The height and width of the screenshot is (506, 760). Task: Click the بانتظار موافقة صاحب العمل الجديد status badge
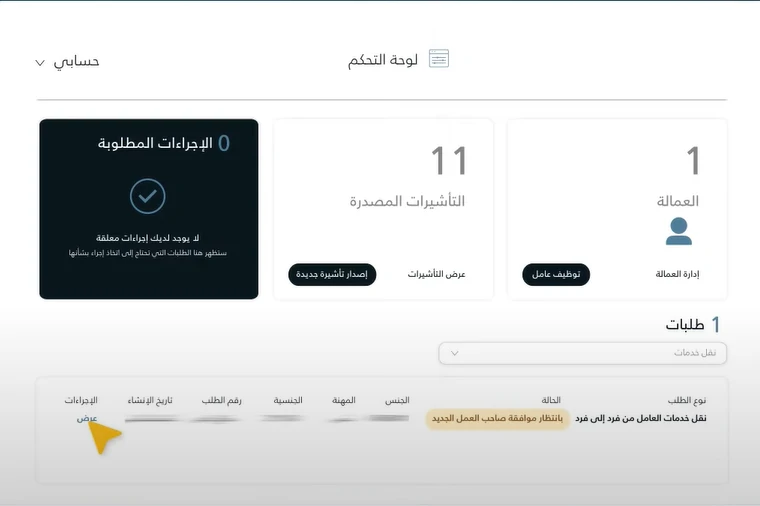tap(498, 418)
